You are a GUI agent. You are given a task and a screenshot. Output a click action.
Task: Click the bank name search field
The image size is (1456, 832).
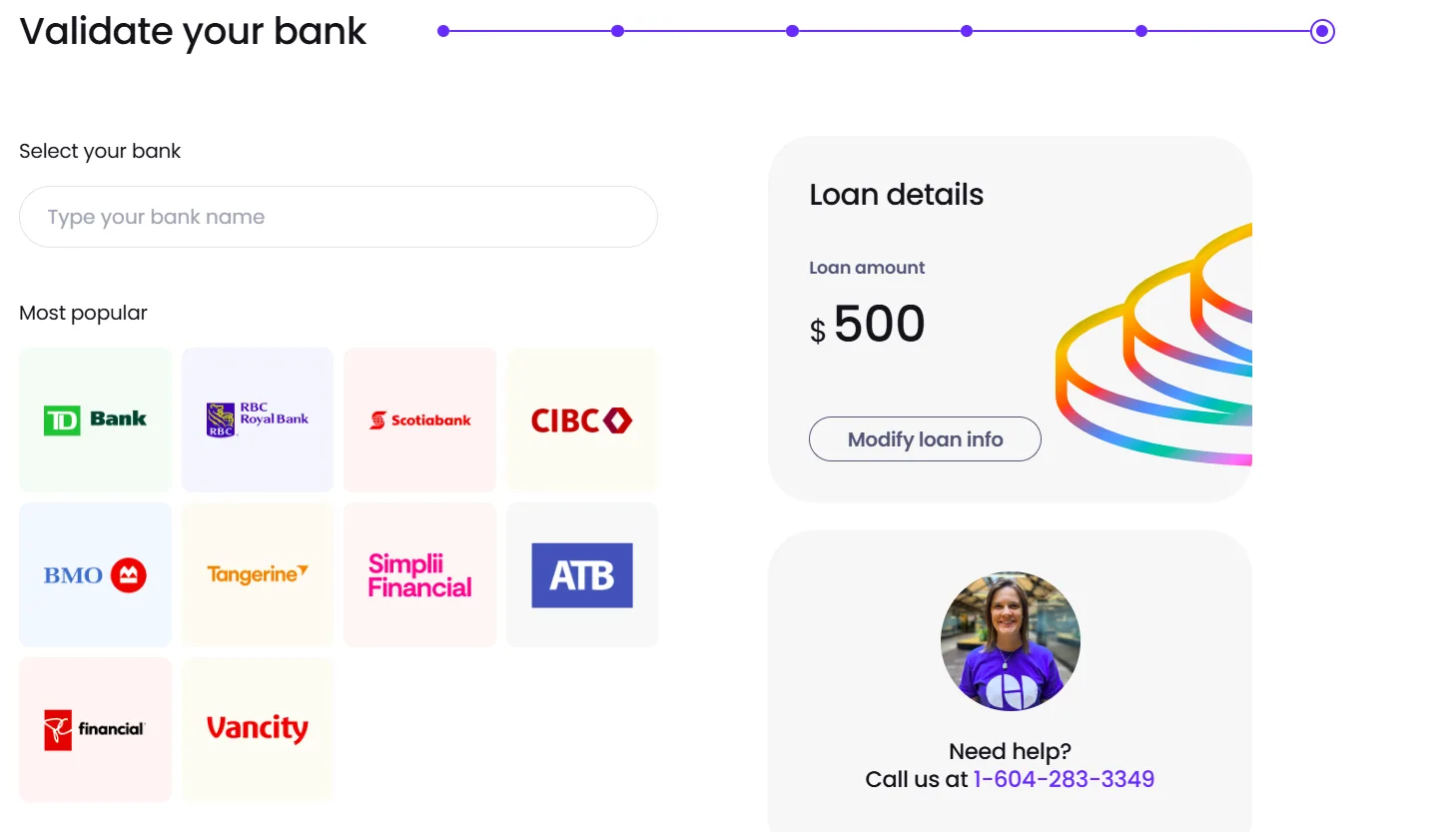(x=339, y=216)
